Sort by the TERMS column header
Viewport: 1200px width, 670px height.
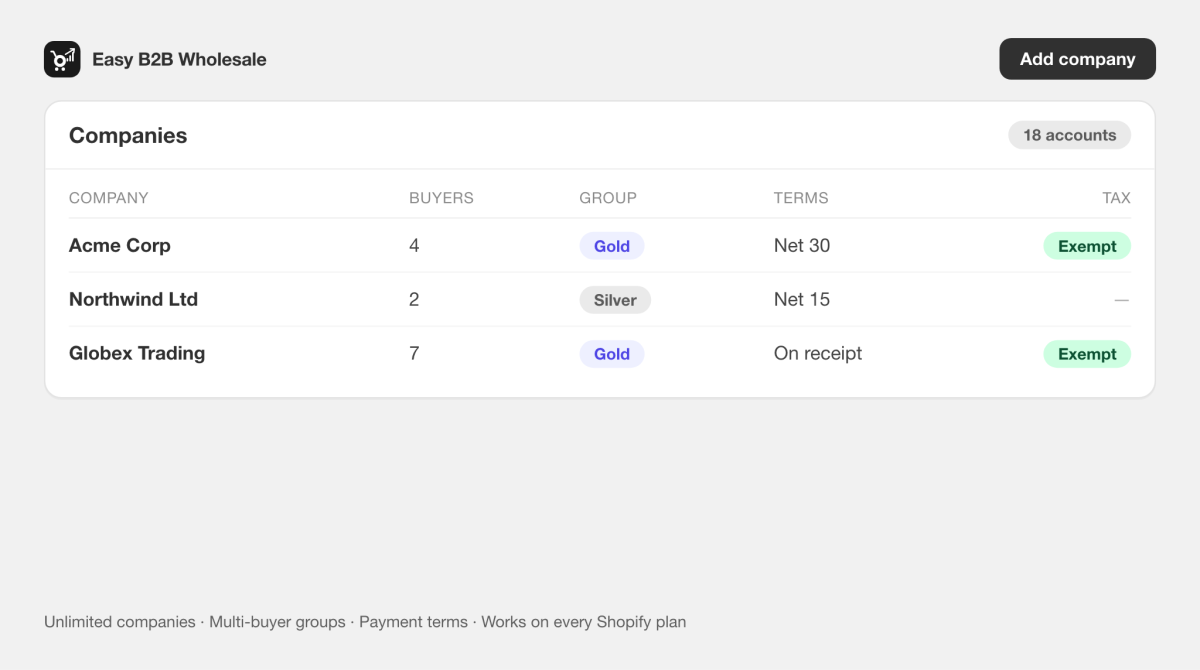point(801,198)
